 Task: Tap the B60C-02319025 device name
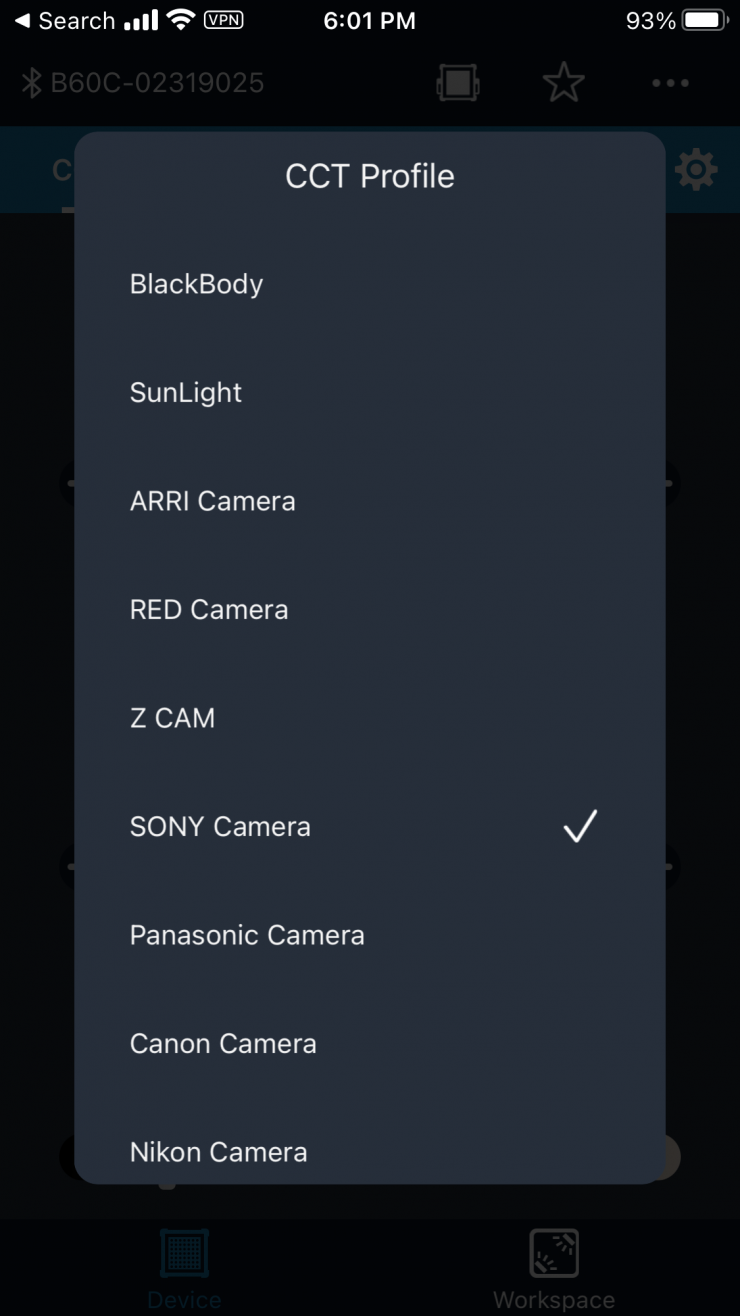tap(158, 83)
